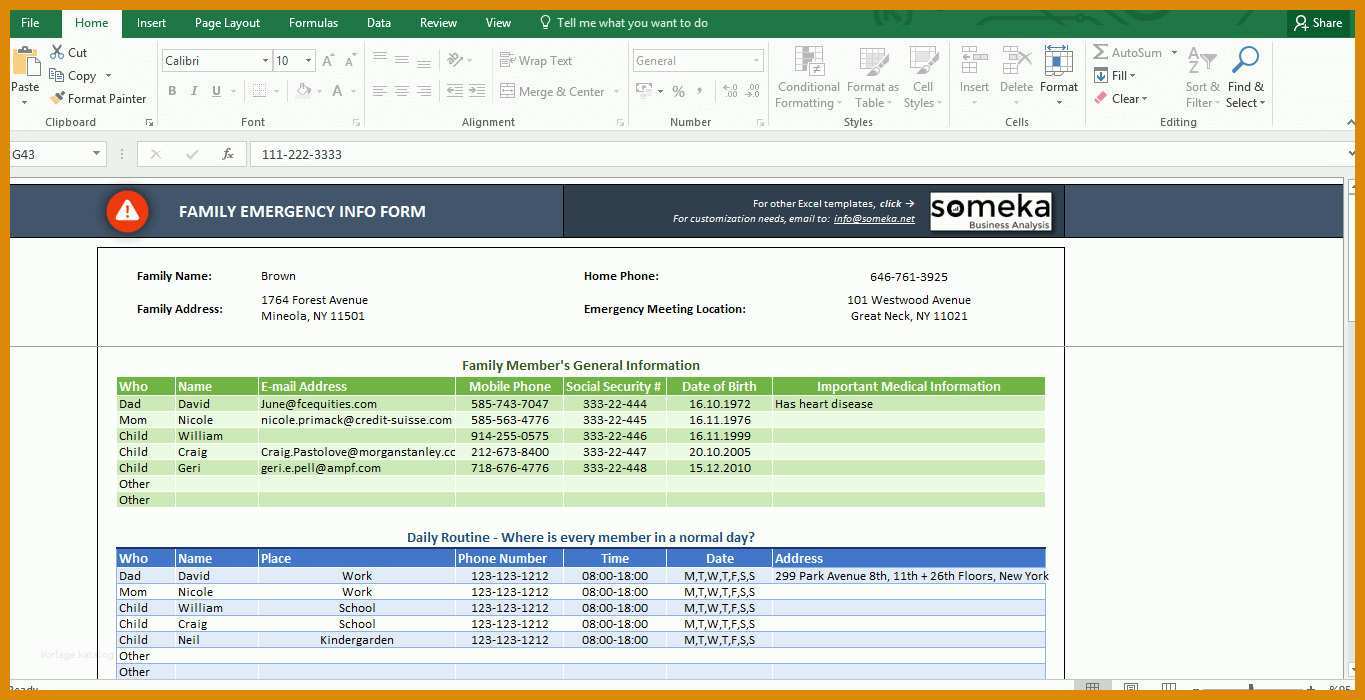Toggle Italic formatting

(x=194, y=91)
